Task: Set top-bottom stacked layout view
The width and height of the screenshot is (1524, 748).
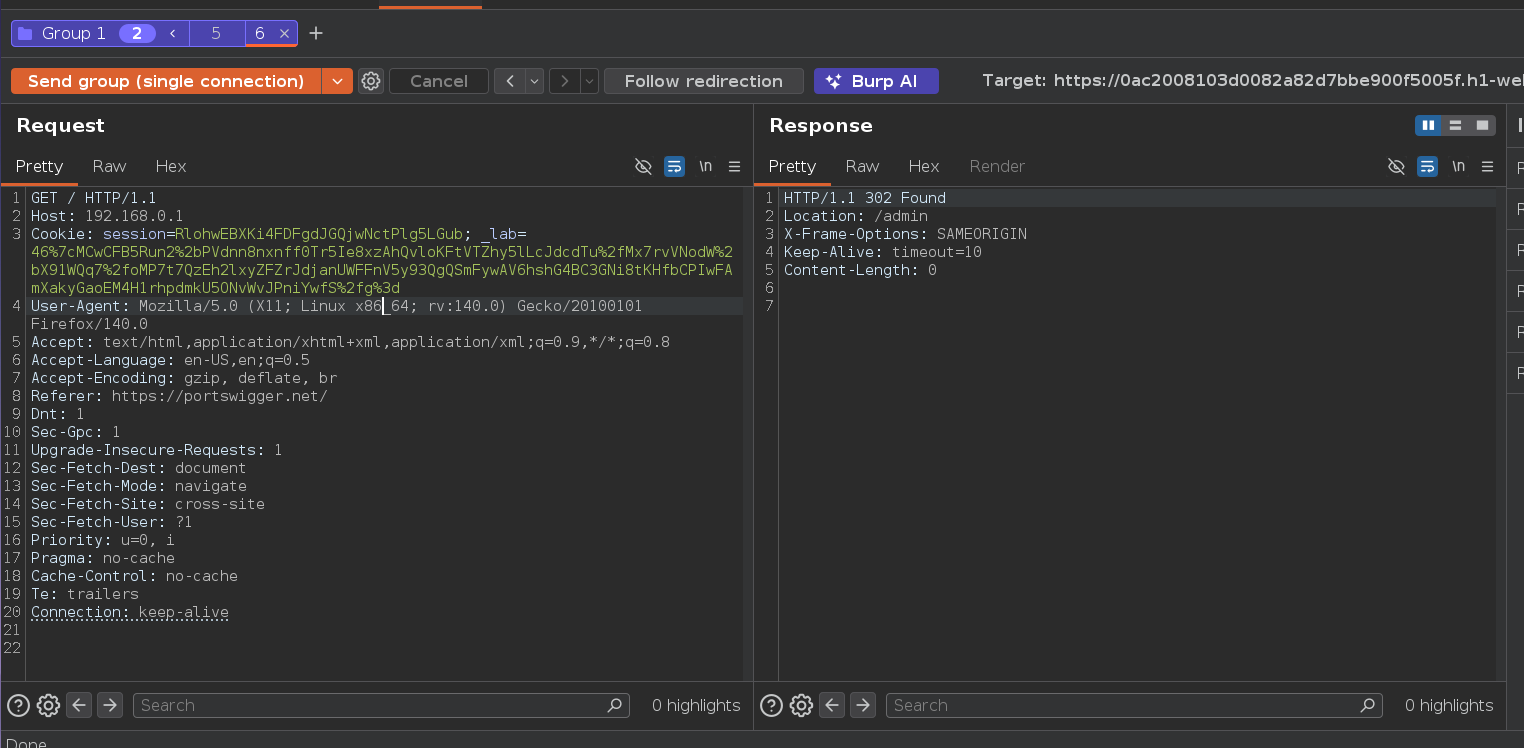Action: point(1455,125)
